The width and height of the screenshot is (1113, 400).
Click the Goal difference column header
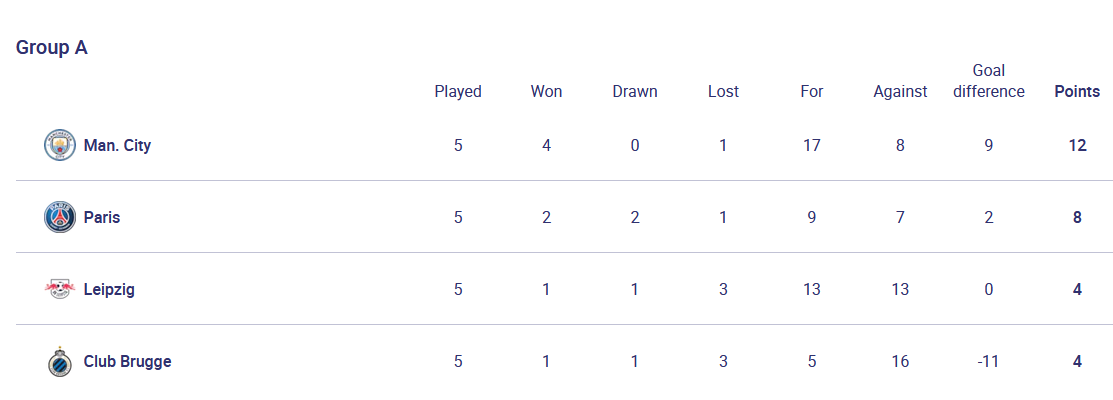click(x=989, y=81)
